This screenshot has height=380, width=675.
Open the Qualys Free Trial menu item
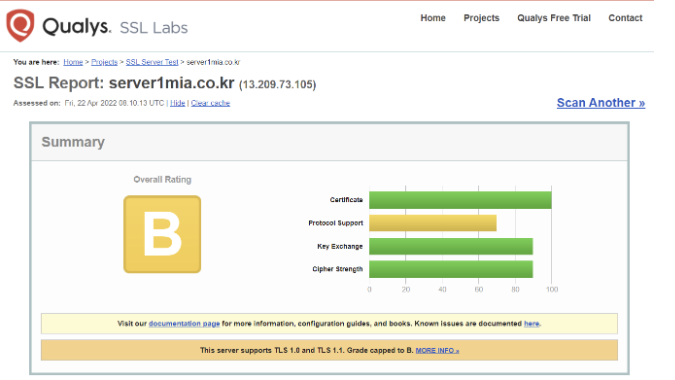tap(554, 18)
